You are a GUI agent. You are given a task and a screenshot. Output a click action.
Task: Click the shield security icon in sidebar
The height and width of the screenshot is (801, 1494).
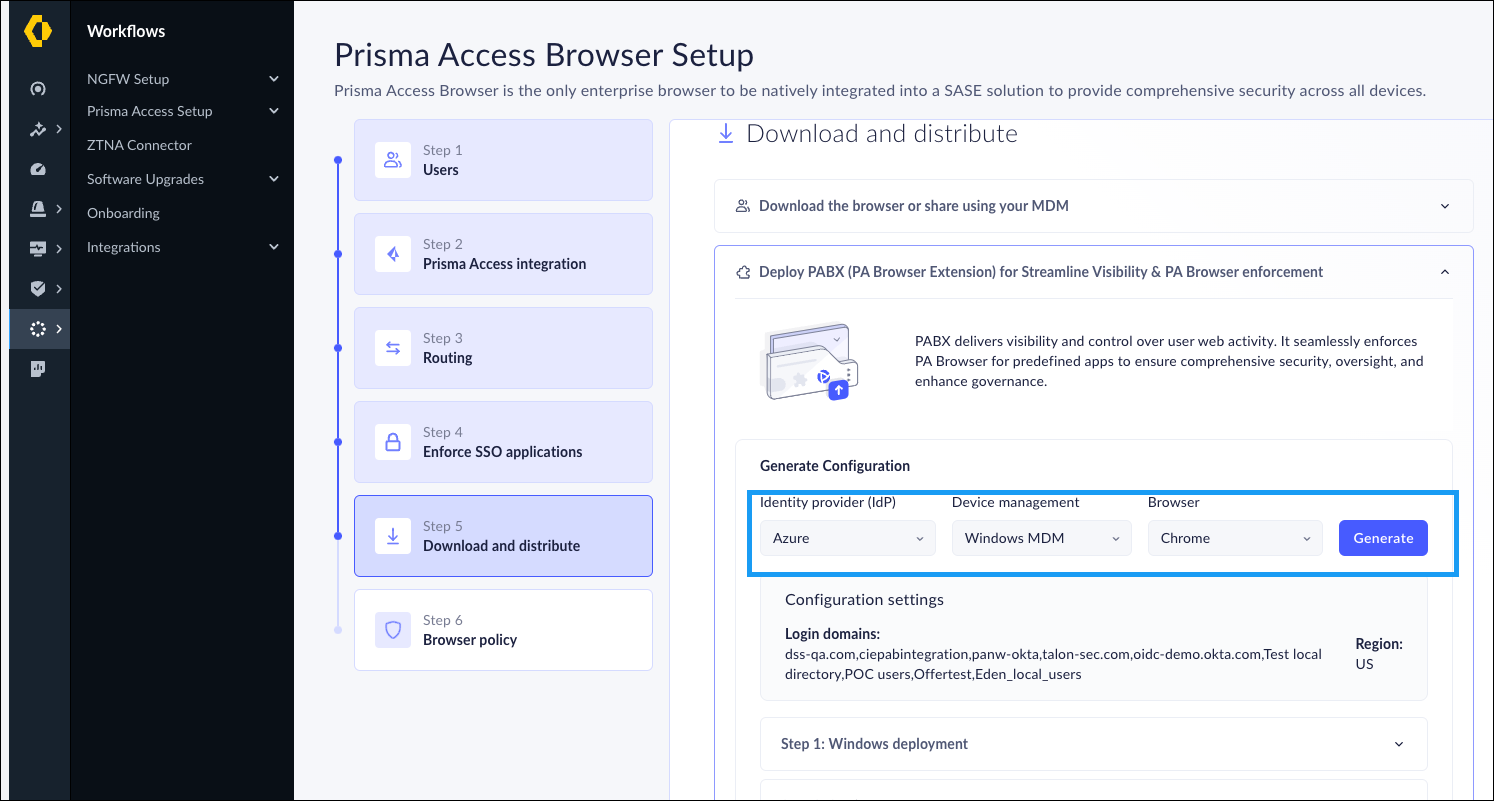point(38,288)
